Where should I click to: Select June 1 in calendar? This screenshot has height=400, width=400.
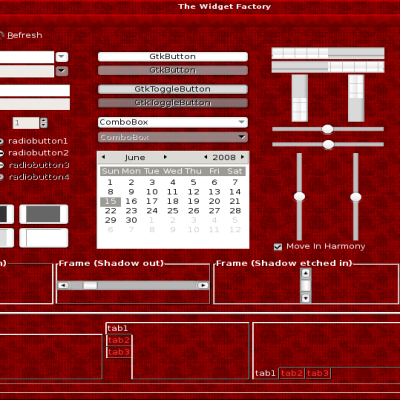pos(110,182)
